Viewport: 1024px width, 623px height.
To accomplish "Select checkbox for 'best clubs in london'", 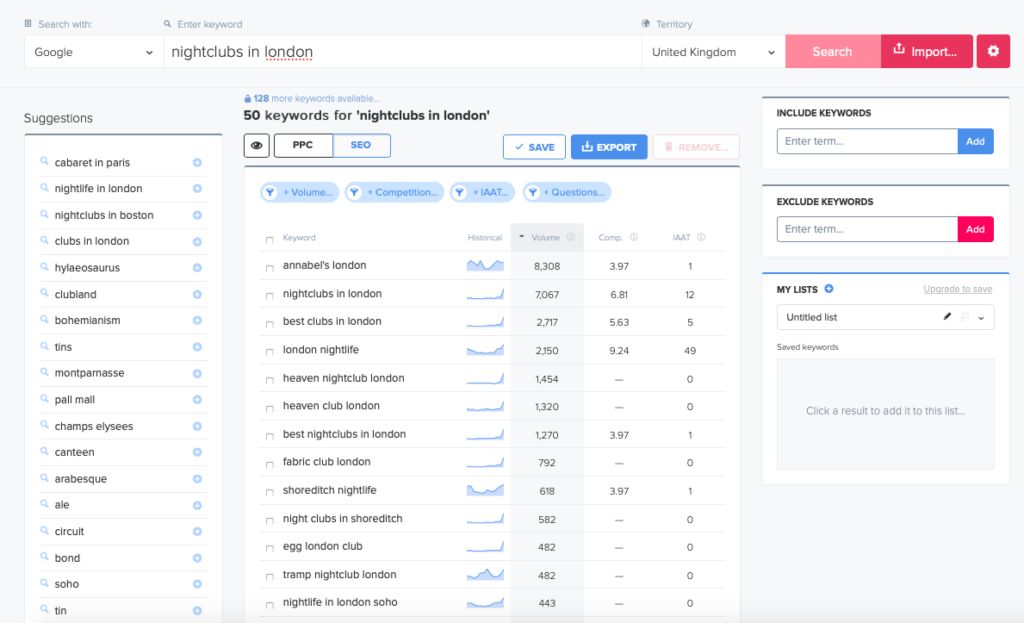I will tap(270, 324).
